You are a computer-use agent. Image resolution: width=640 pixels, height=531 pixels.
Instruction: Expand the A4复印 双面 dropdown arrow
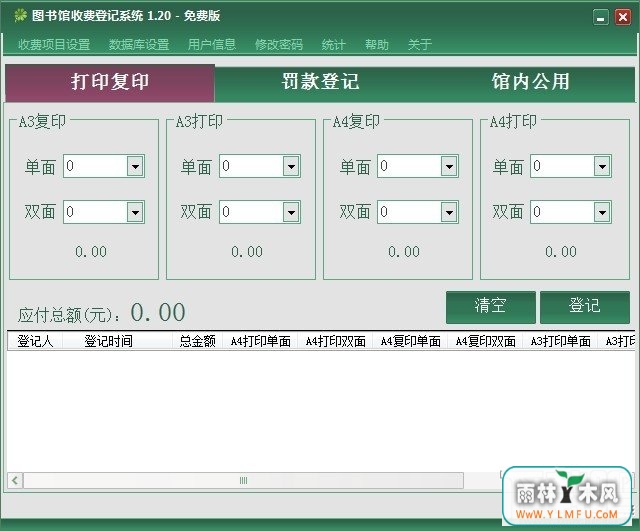coord(449,212)
